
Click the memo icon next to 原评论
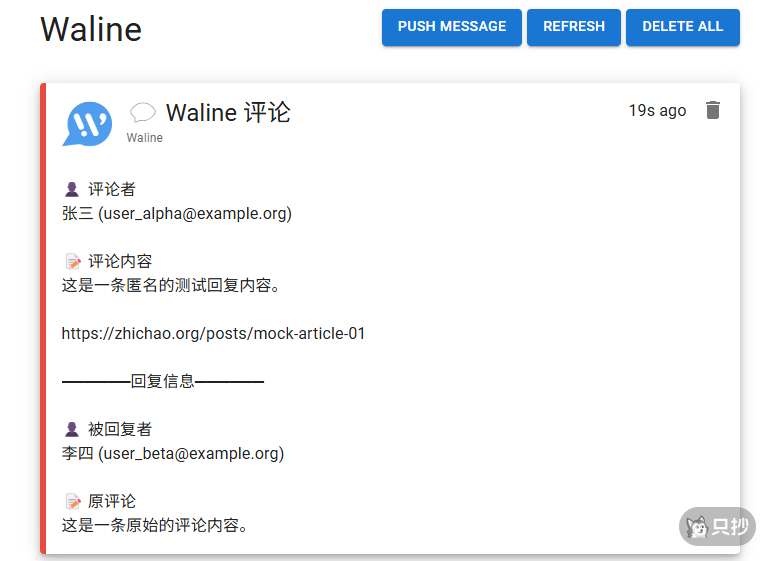click(72, 501)
